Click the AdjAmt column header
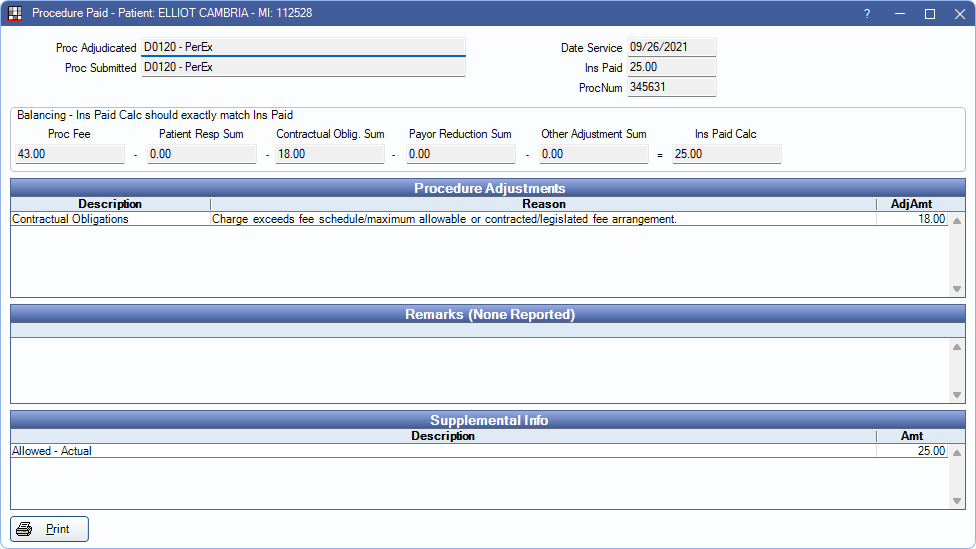The width and height of the screenshot is (976, 549). tap(911, 204)
